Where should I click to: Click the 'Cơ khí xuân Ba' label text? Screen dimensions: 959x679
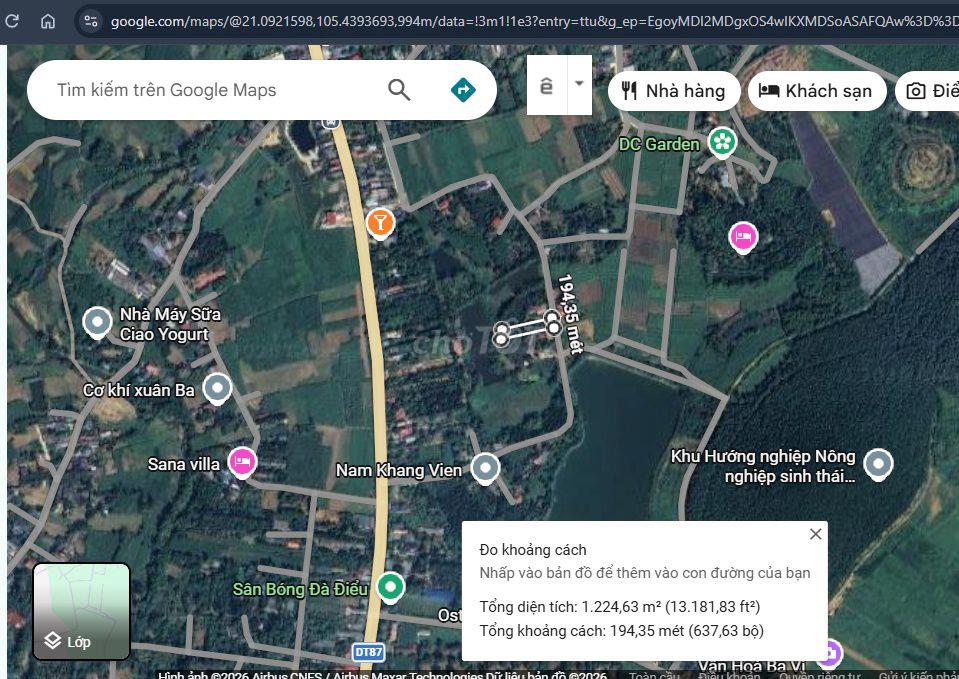coord(139,390)
